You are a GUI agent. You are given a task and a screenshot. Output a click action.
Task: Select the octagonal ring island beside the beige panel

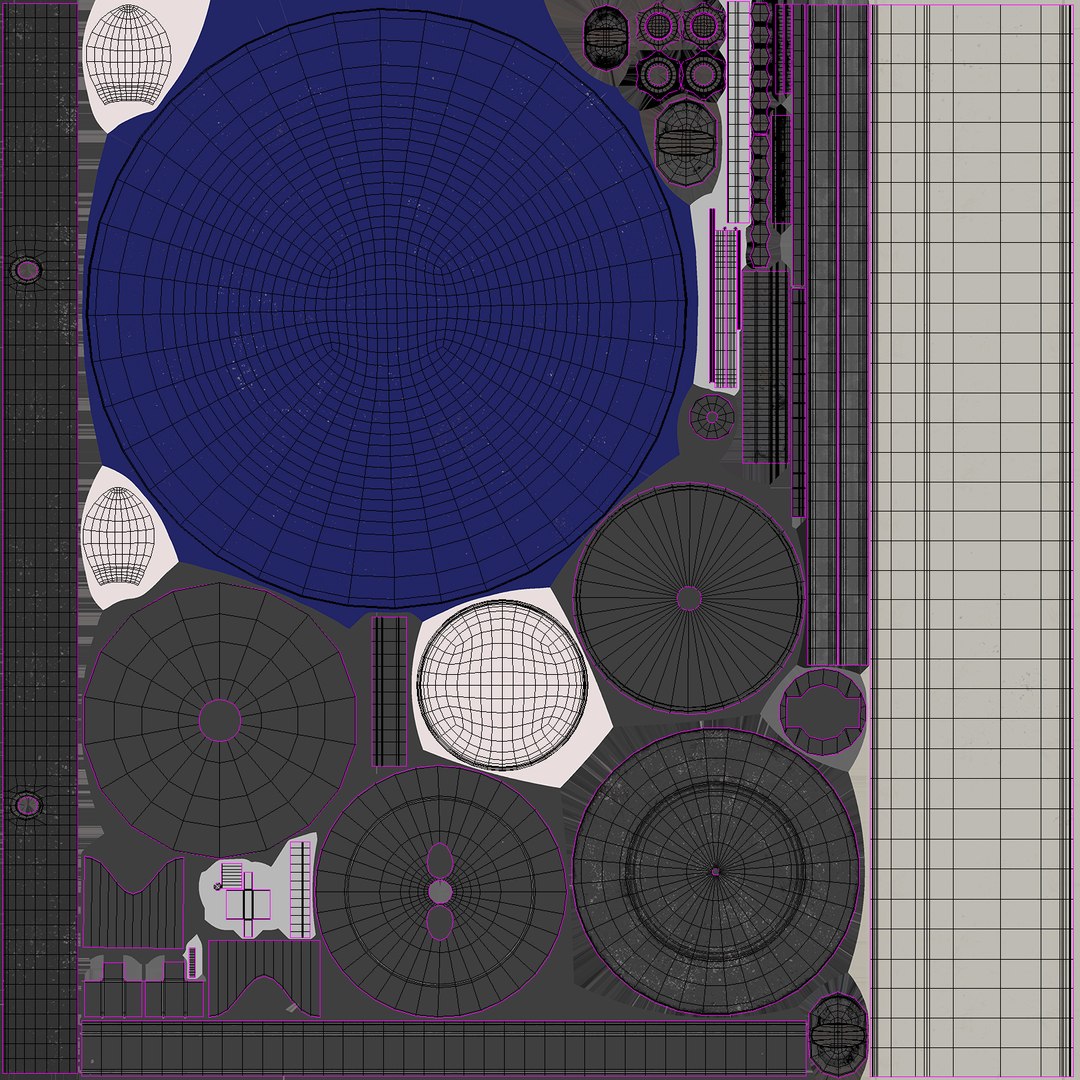click(823, 712)
